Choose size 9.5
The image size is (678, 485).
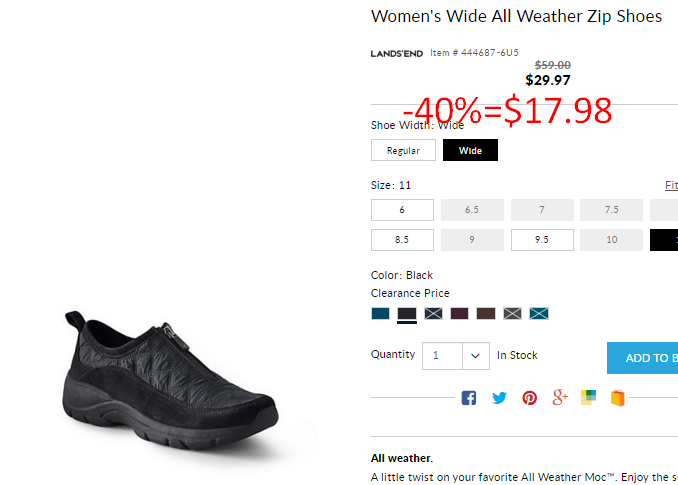click(x=542, y=240)
